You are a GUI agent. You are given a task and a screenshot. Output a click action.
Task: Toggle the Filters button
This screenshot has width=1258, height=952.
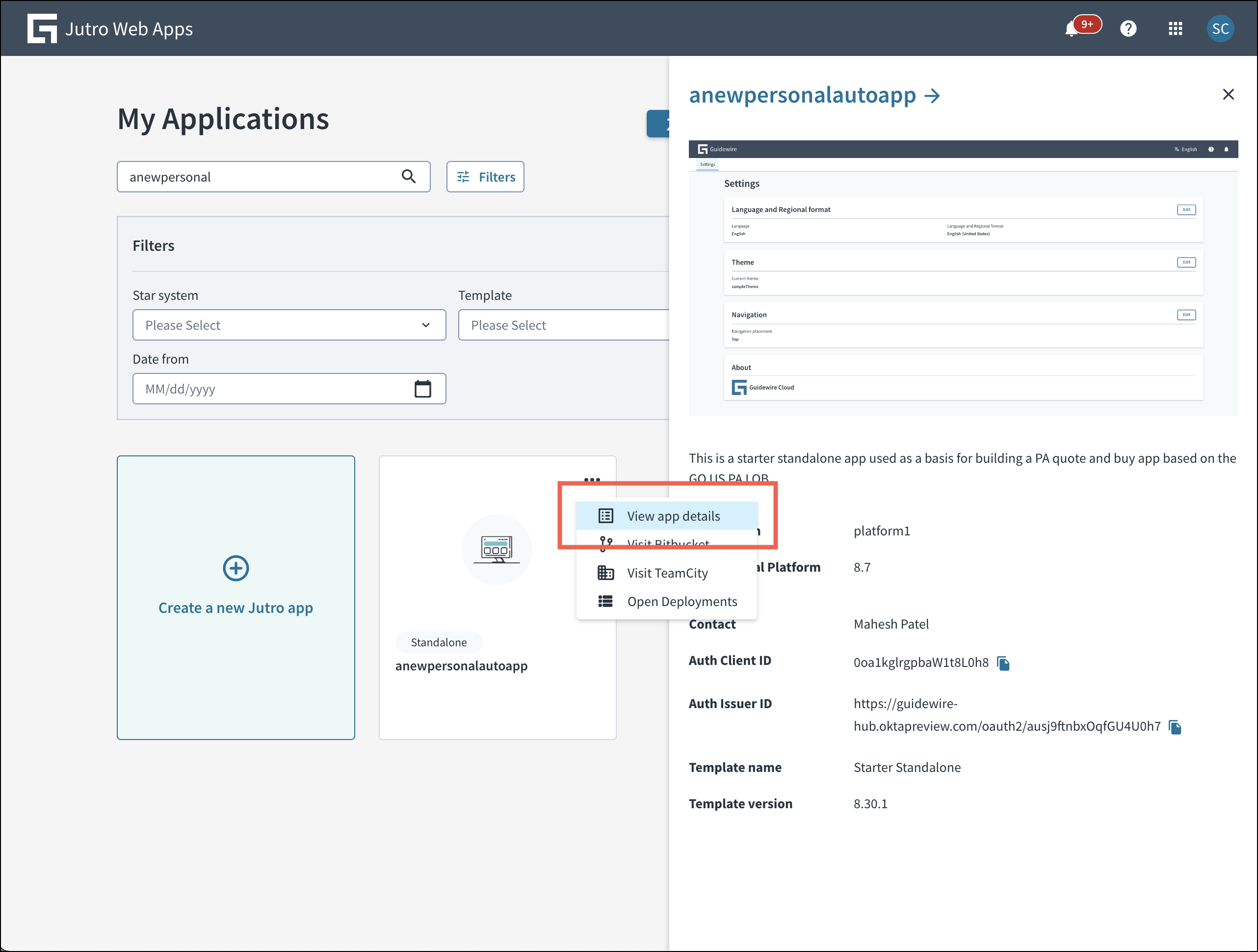[x=485, y=177]
